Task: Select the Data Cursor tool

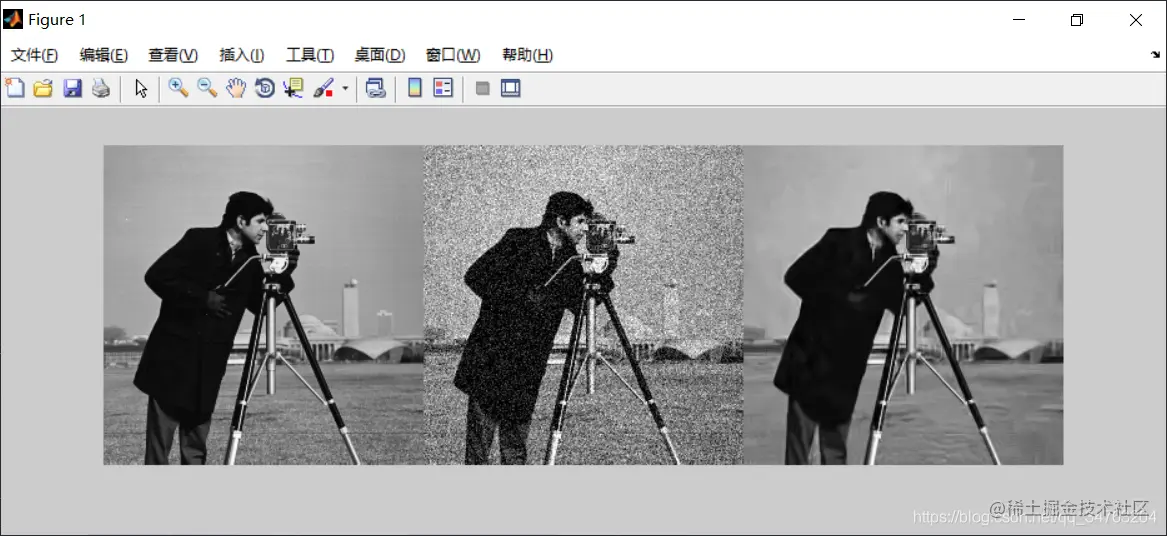Action: pos(293,89)
